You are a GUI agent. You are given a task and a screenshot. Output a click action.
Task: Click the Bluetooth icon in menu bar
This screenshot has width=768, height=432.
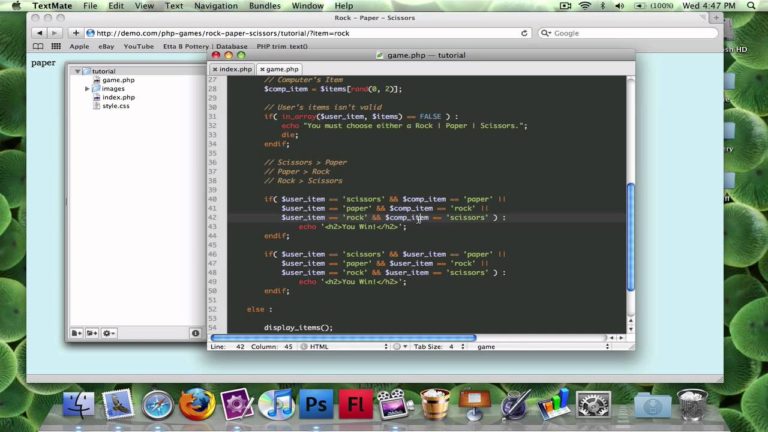(x=603, y=6)
